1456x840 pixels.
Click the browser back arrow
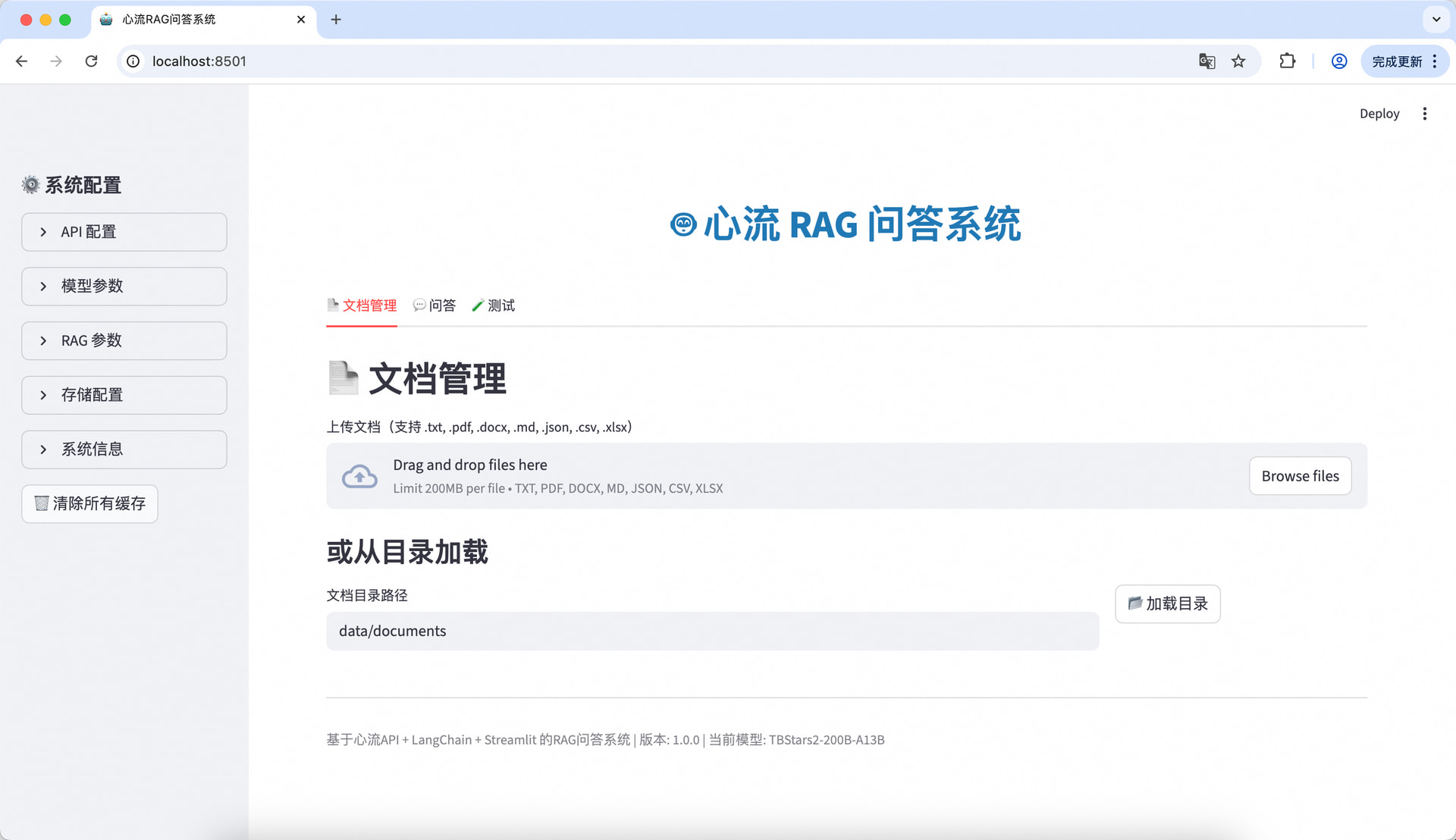pyautogui.click(x=21, y=61)
